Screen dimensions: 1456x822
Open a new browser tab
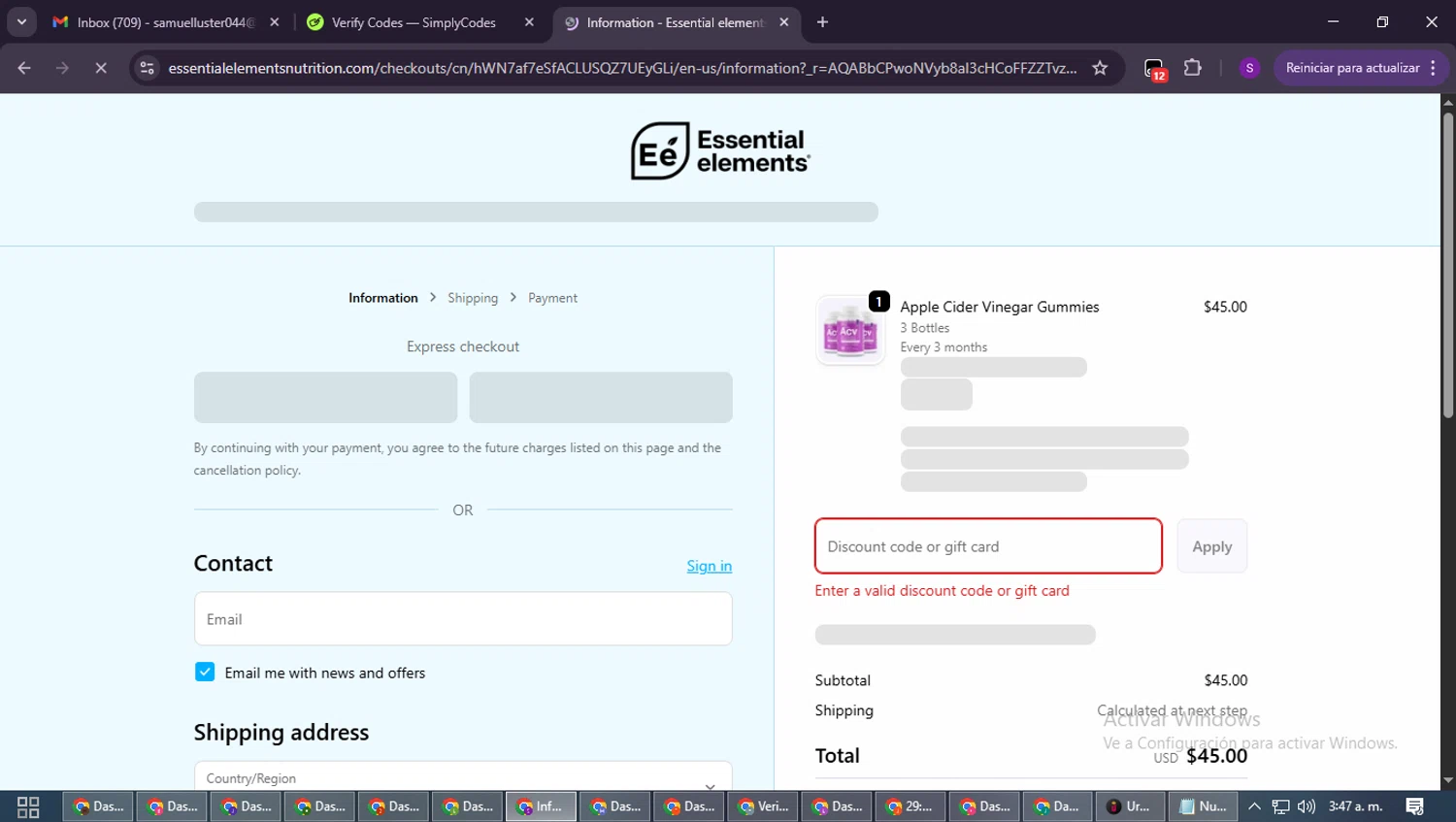pos(822,22)
